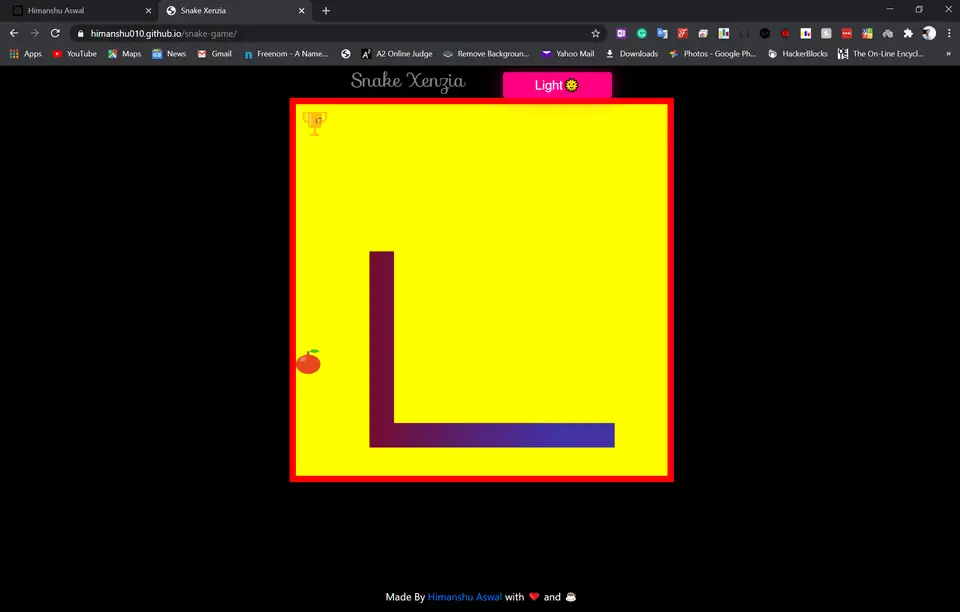This screenshot has width=960, height=612.
Task: Open the red circle recorder extension
Action: tap(785, 34)
